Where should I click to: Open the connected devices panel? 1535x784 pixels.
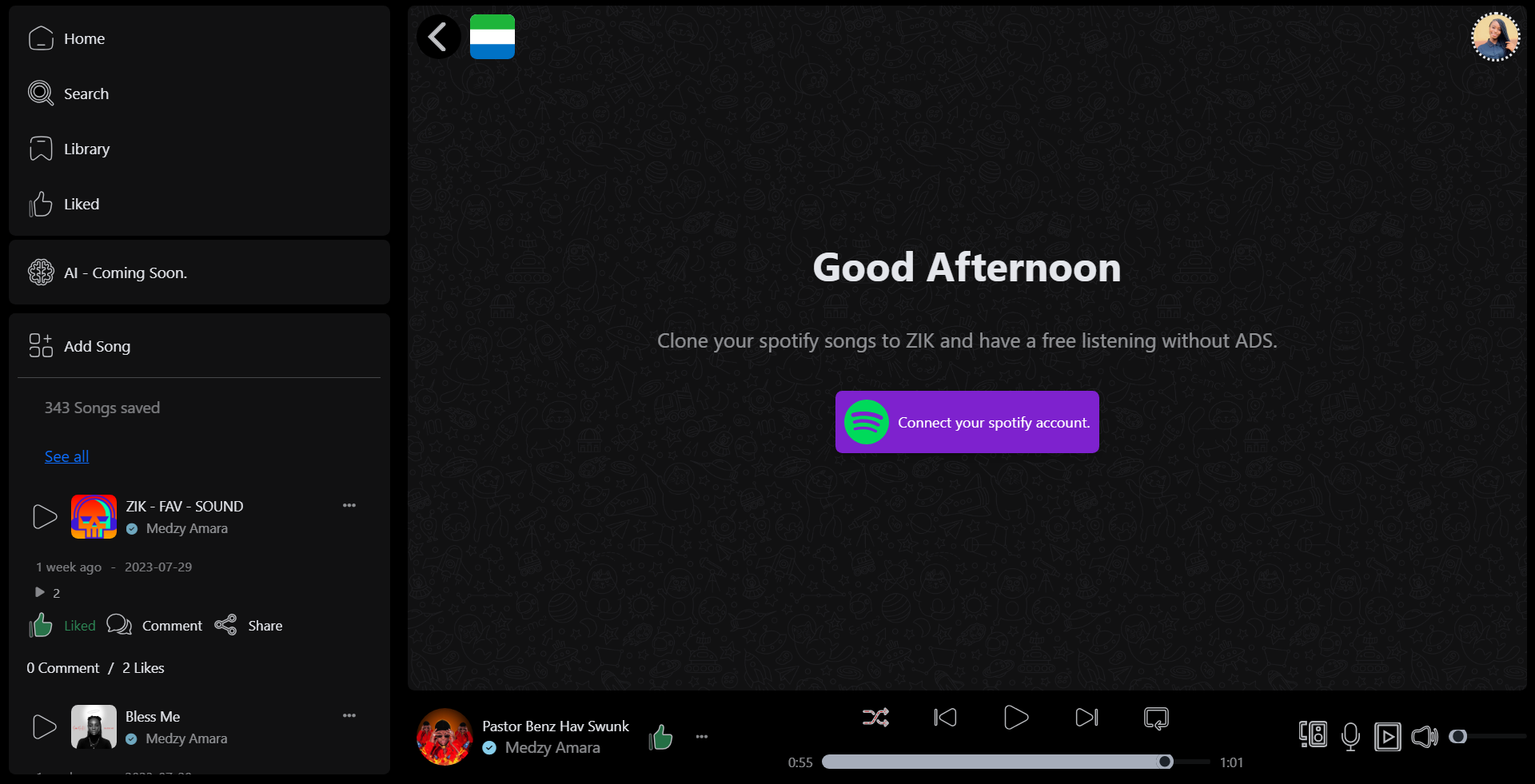click(1312, 736)
